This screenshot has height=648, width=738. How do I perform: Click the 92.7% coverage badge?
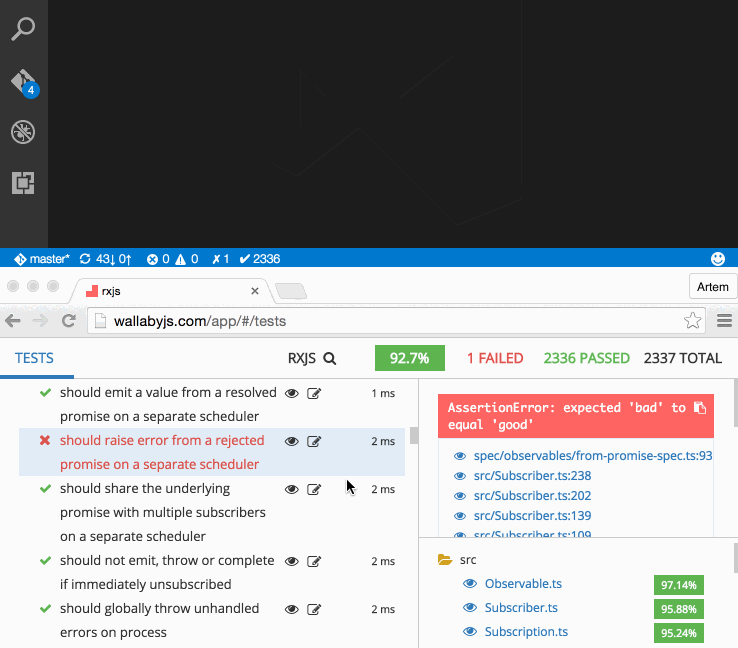[409, 358]
